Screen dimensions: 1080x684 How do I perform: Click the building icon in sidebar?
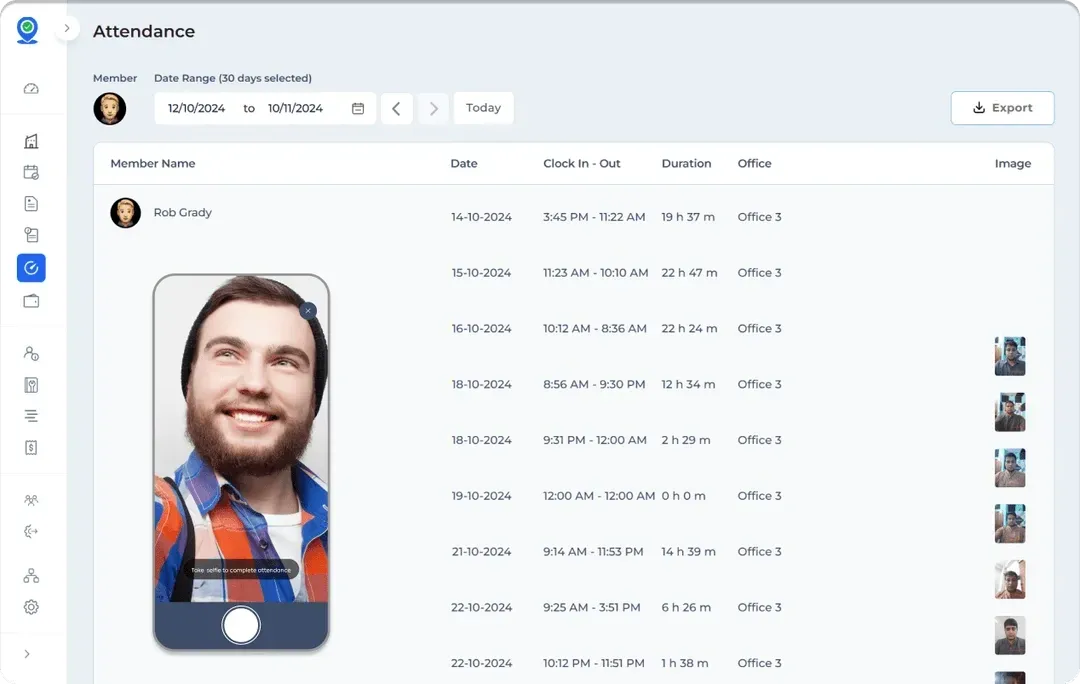tap(31, 141)
